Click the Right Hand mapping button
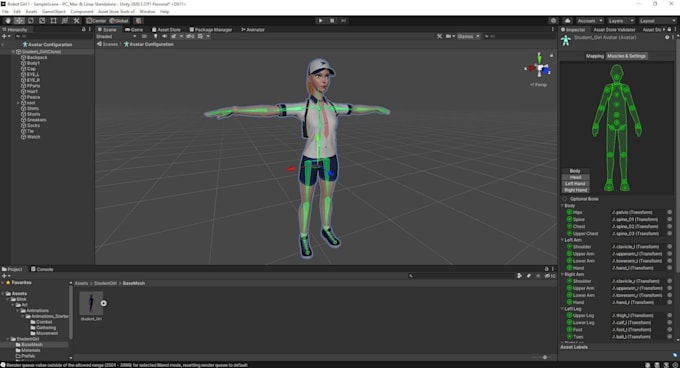680x368 pixels. [575, 190]
